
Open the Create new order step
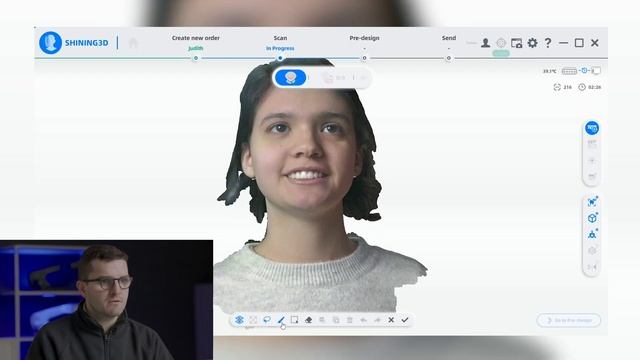coord(196,38)
